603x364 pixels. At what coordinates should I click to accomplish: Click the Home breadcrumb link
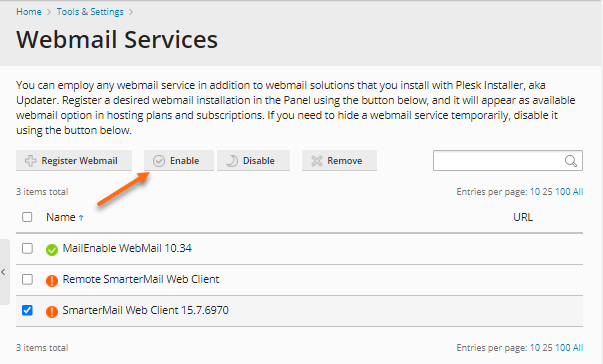[28, 12]
